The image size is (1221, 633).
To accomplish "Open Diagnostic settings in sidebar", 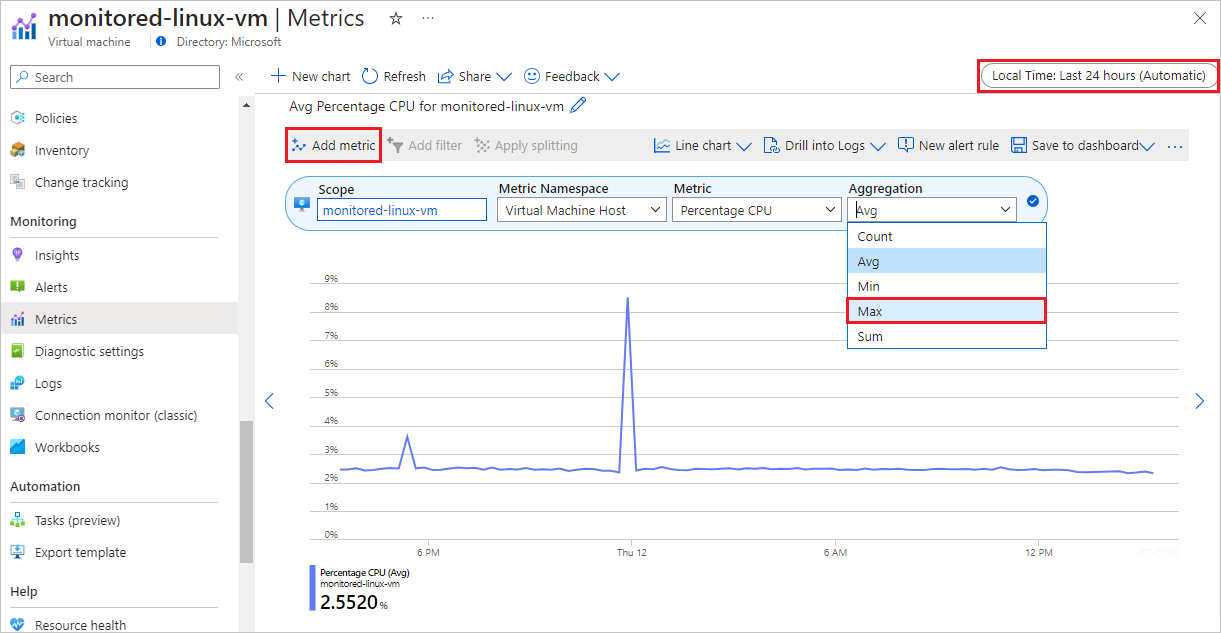I will coord(89,351).
